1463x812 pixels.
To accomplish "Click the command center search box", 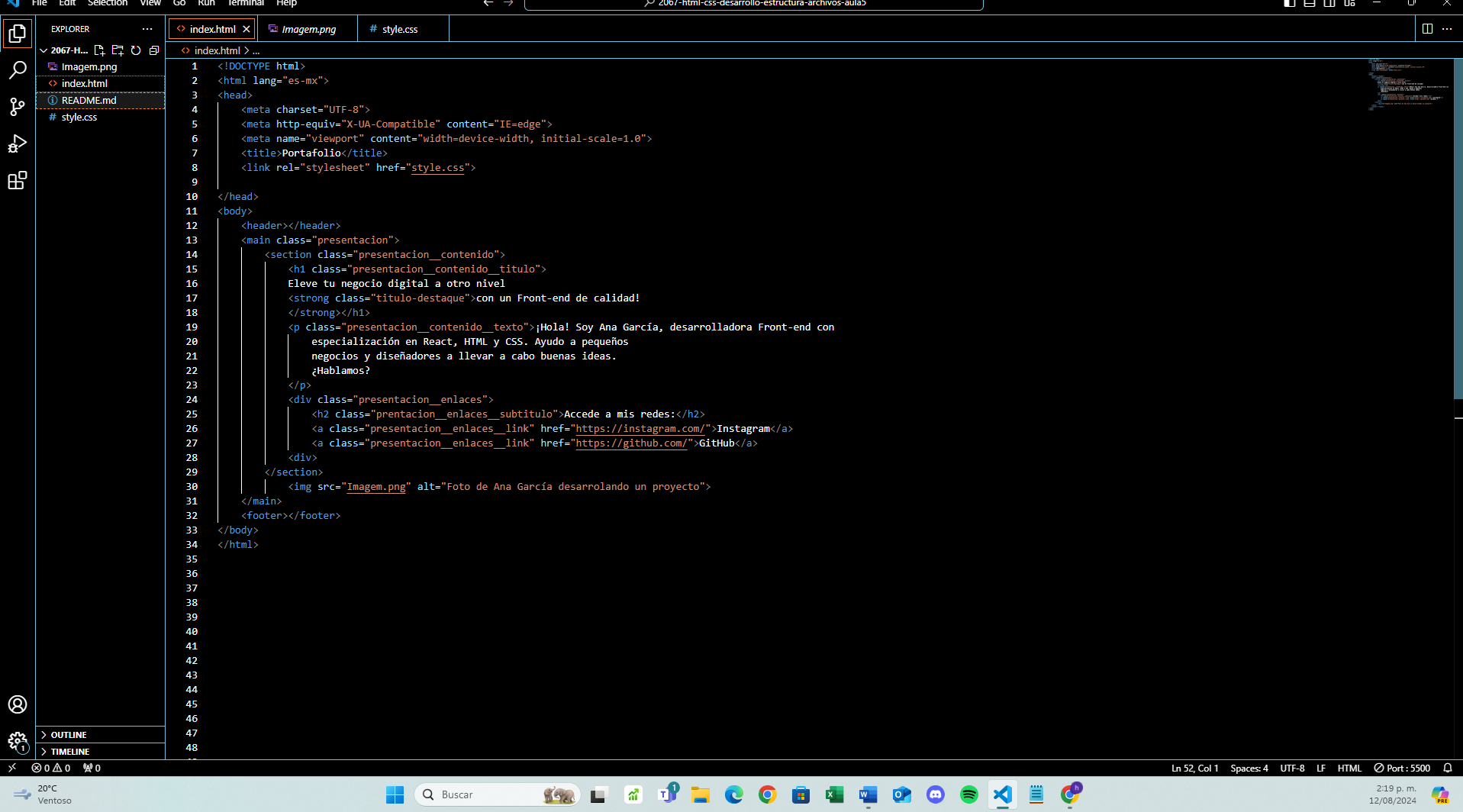I will point(753,4).
